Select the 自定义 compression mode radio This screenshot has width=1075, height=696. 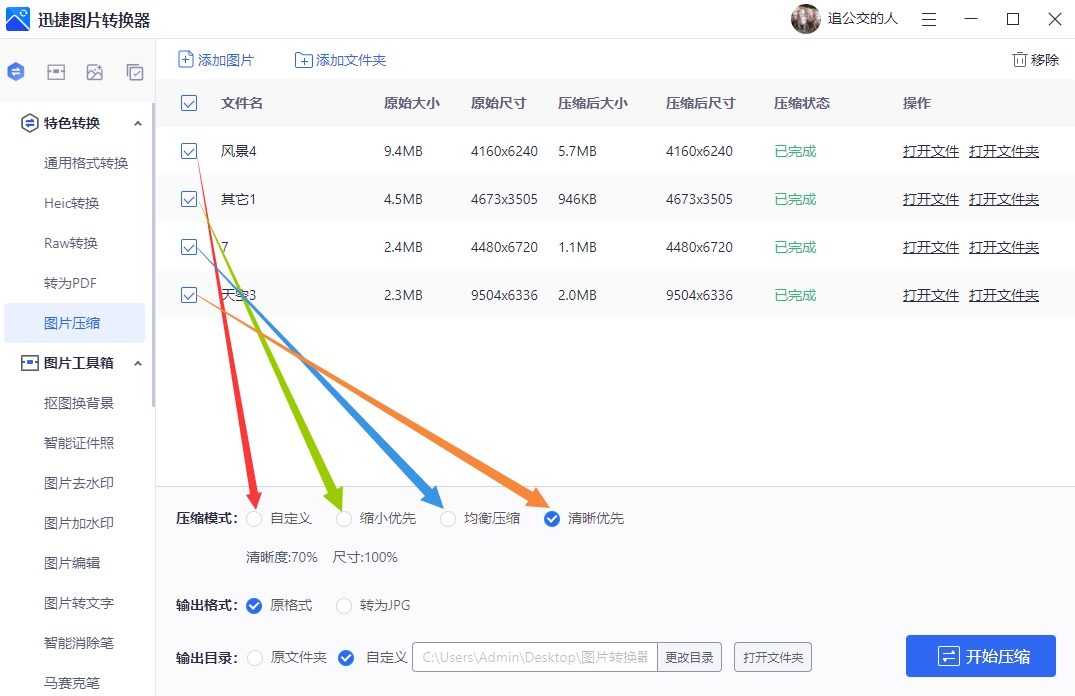click(x=254, y=519)
